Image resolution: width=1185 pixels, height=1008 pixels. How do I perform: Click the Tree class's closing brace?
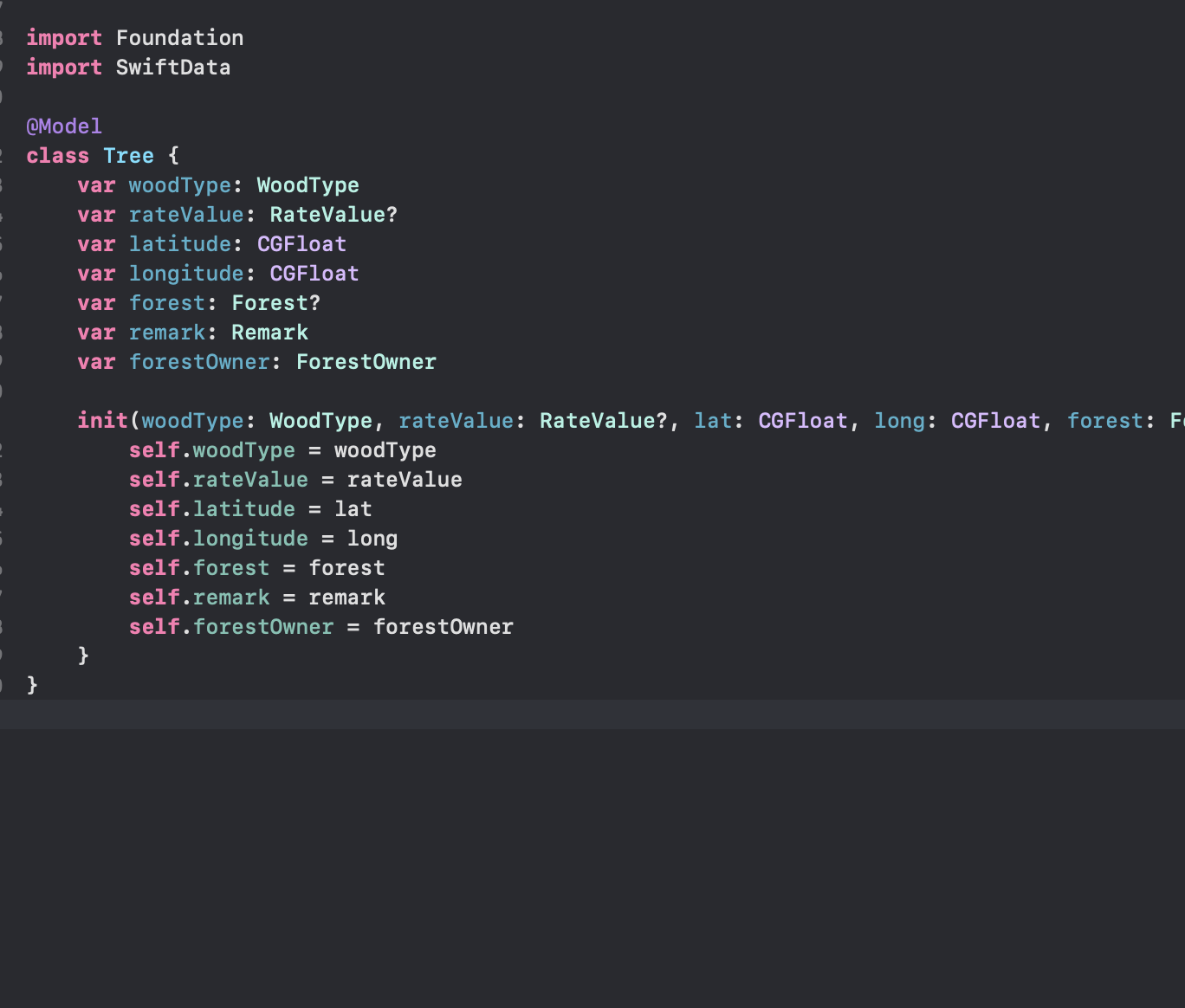[x=32, y=685]
